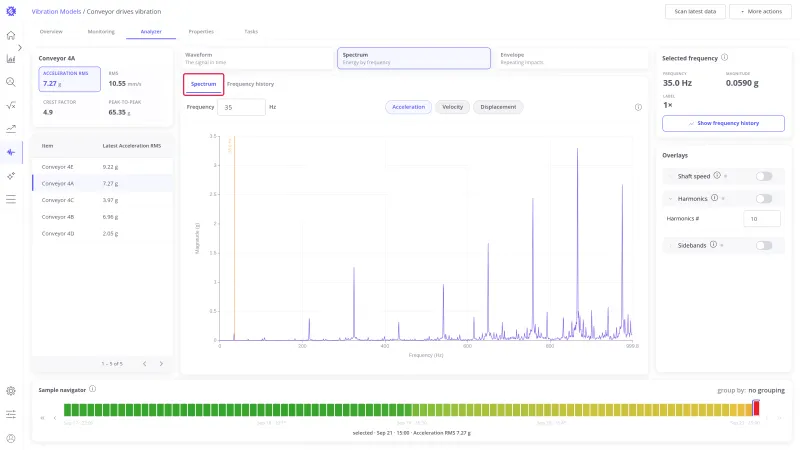
Task: Open the Home icon in sidebar
Action: tap(11, 35)
